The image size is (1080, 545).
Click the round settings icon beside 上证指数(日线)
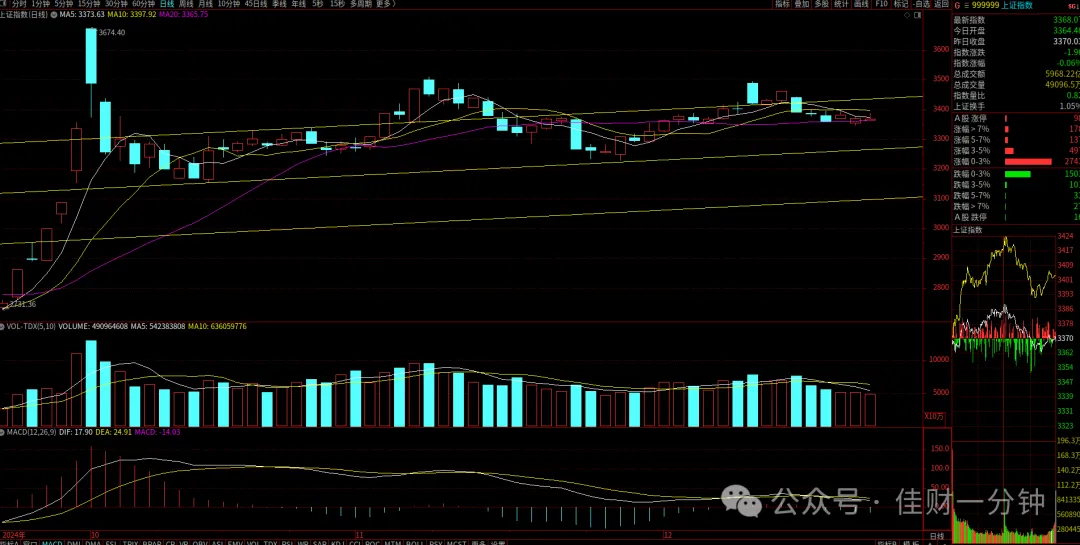pyautogui.click(x=54, y=14)
